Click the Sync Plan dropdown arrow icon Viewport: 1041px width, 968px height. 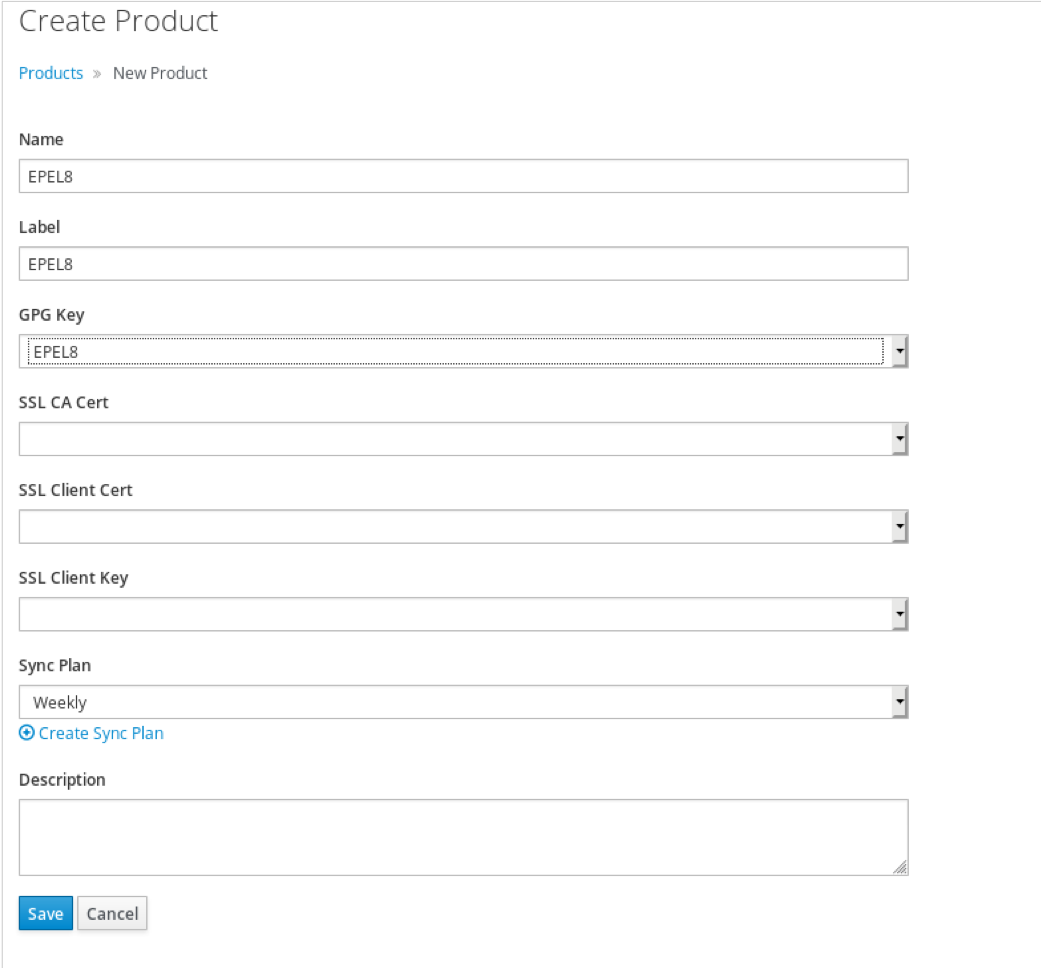(x=900, y=701)
